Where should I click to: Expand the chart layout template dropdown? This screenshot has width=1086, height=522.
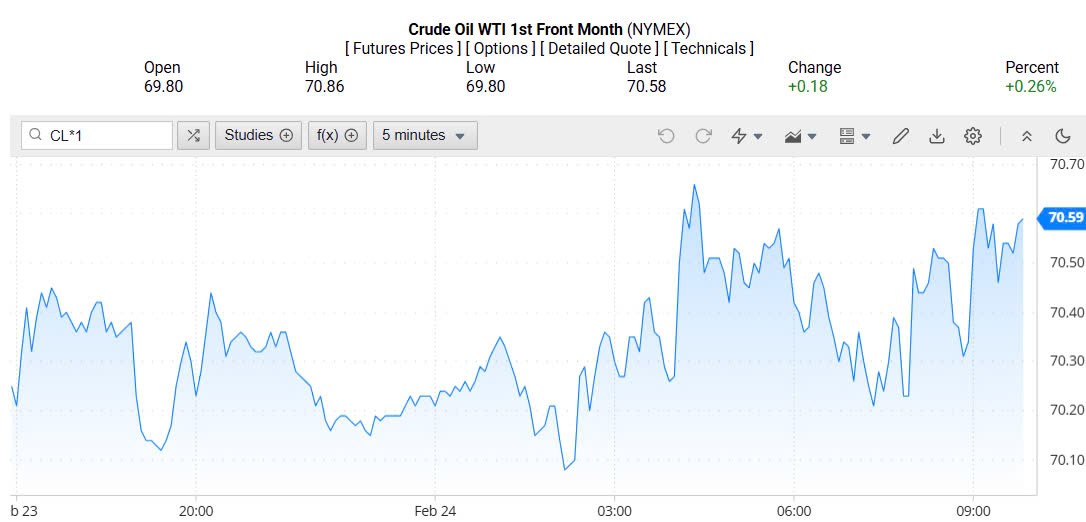[854, 136]
